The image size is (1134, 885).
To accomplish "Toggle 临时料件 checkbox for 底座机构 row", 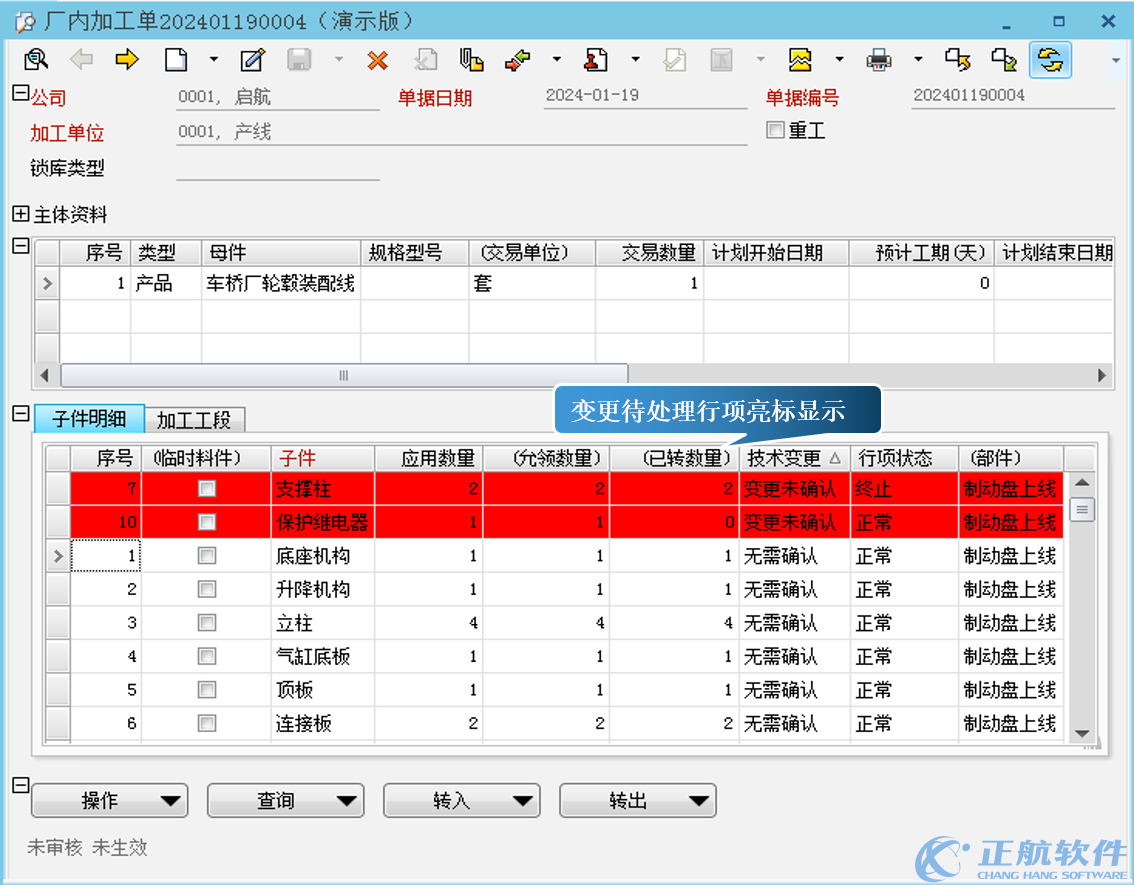I will [207, 555].
